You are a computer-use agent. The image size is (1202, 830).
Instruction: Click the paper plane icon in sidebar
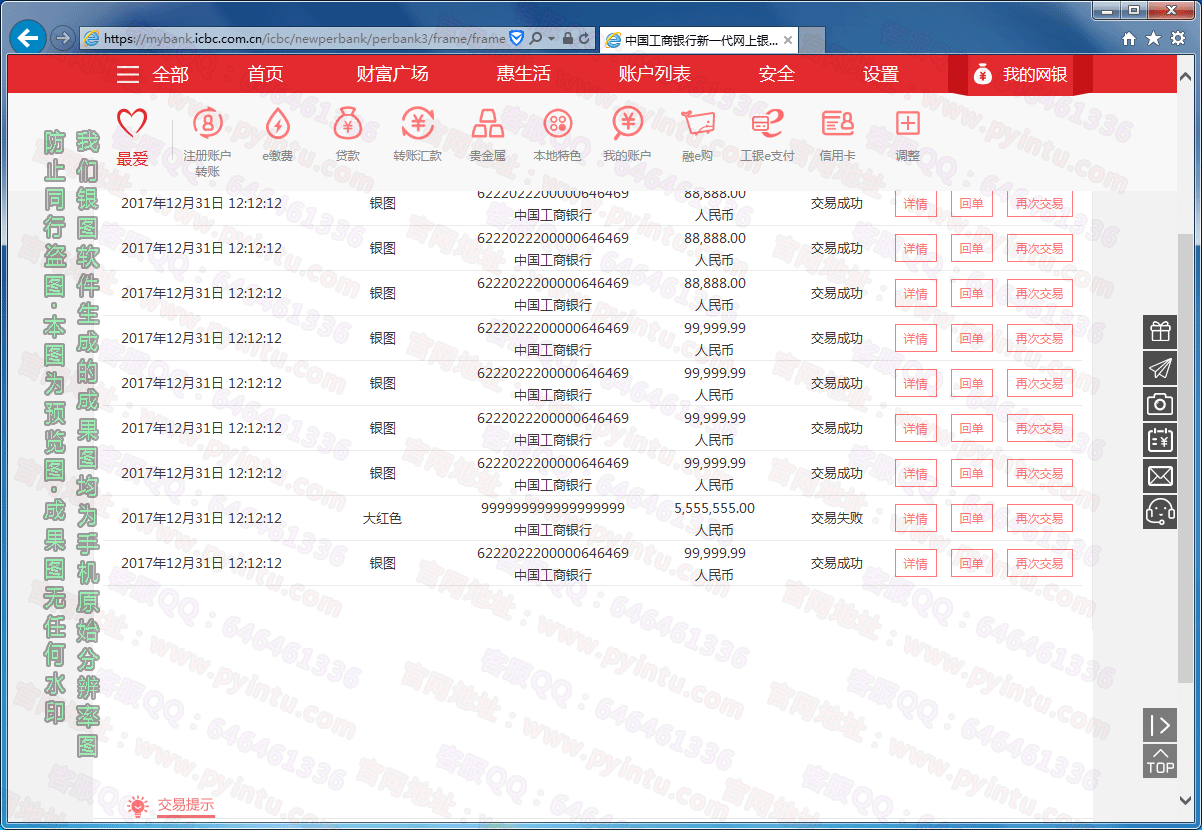pos(1160,368)
